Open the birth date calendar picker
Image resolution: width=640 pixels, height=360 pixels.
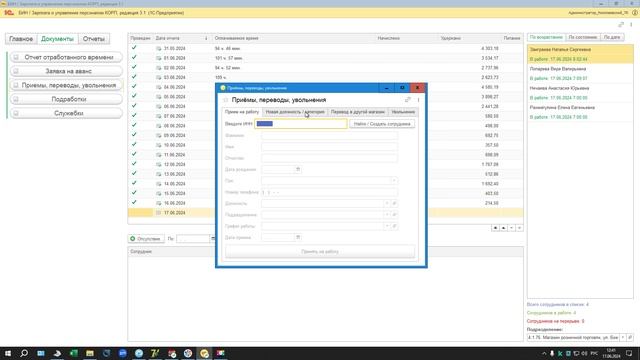point(298,169)
